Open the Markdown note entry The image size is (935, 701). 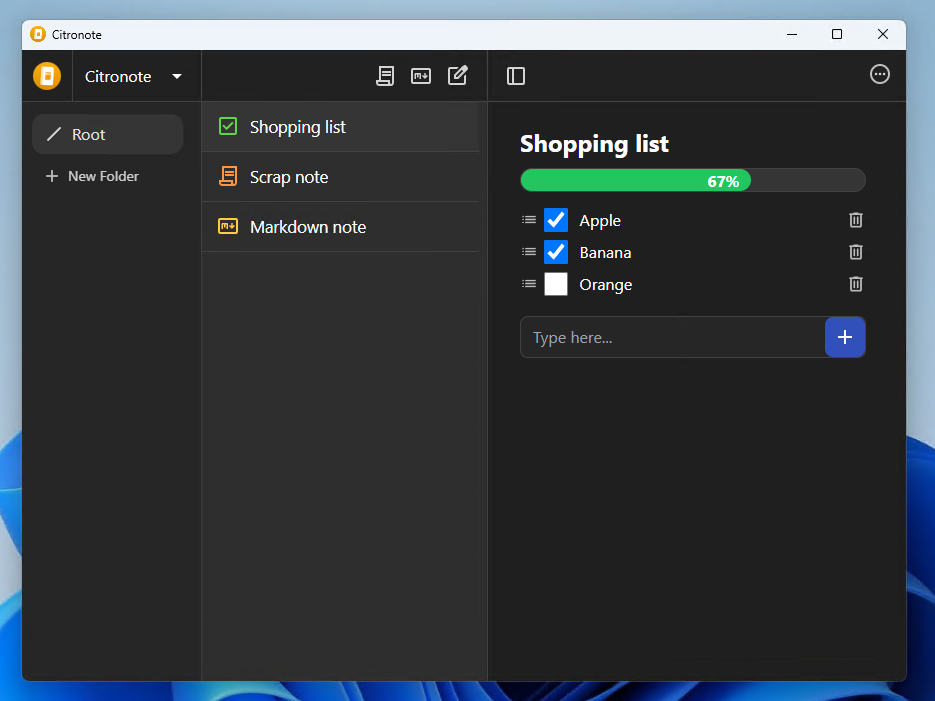coord(340,227)
